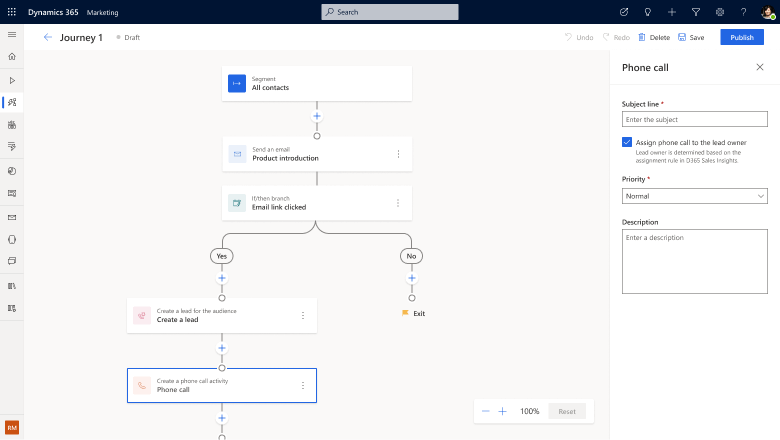The image size is (780, 440).
Task: Open the Dynamics 365 app launcher waffle
Action: pos(12,12)
